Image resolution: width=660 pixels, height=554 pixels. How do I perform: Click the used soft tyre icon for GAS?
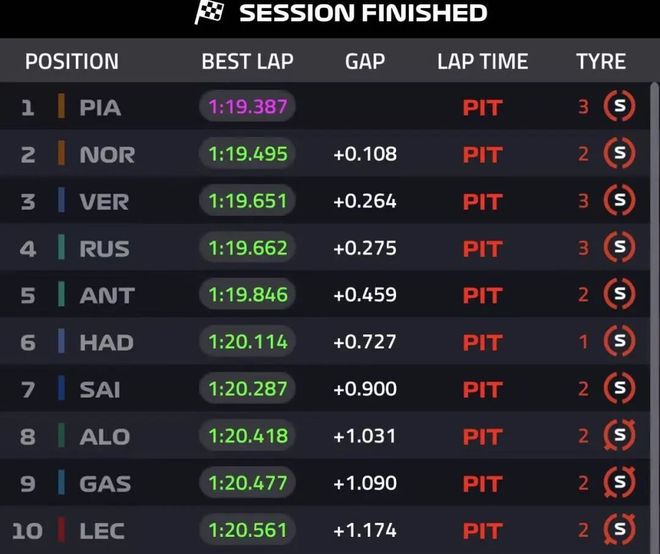tap(619, 483)
